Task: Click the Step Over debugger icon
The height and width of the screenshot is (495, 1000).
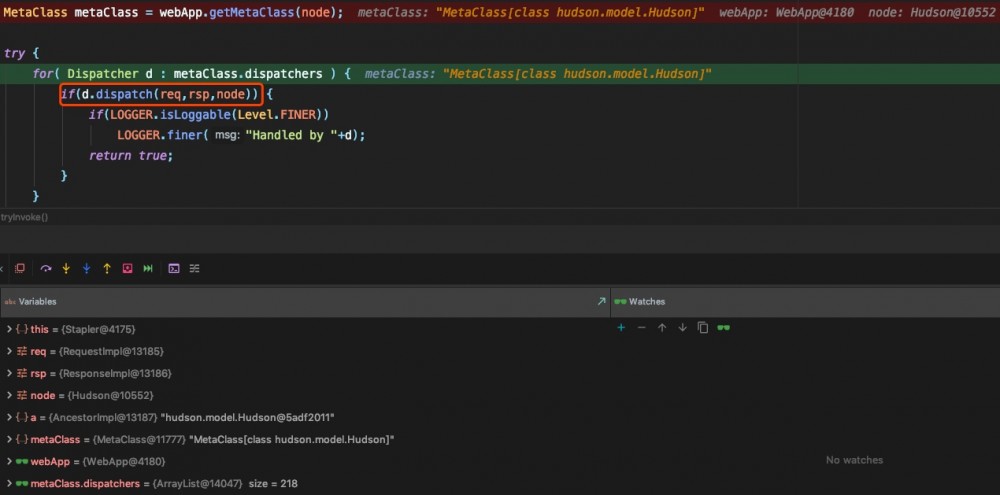Action: [x=46, y=269]
